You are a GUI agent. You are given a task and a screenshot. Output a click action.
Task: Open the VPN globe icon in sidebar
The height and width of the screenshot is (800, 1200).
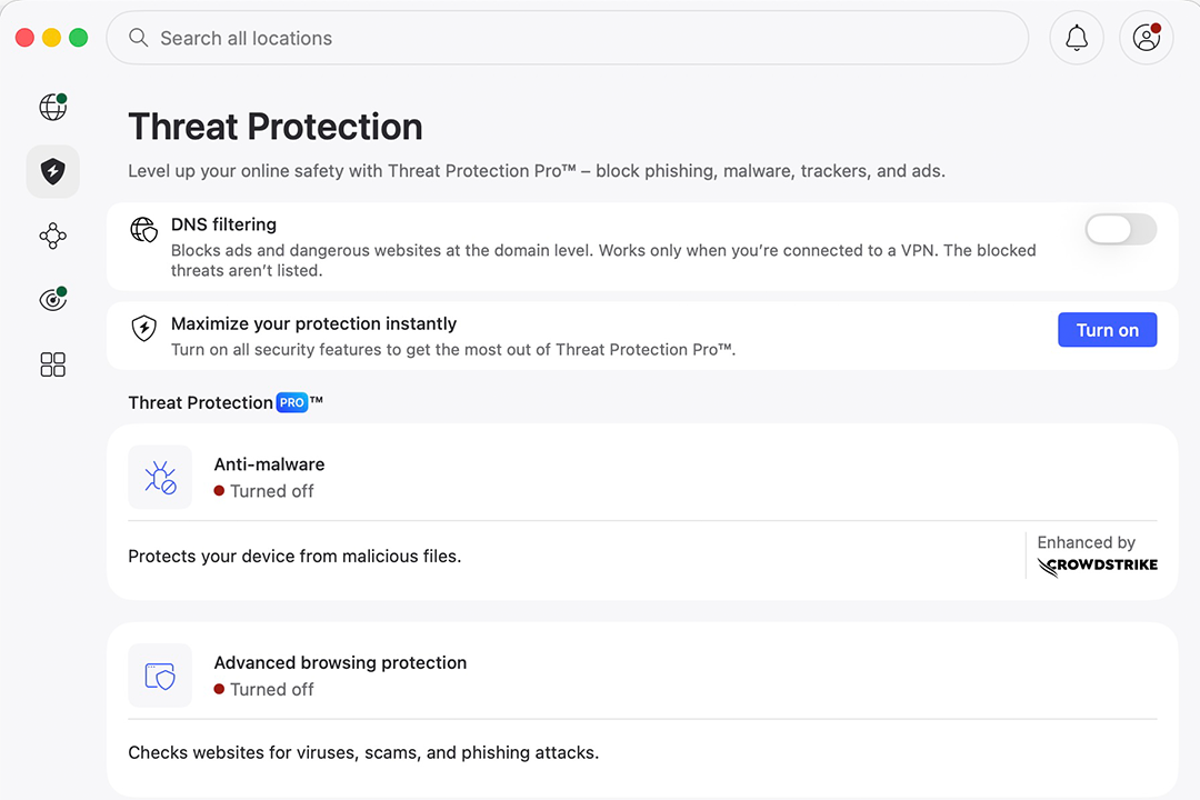[x=53, y=107]
